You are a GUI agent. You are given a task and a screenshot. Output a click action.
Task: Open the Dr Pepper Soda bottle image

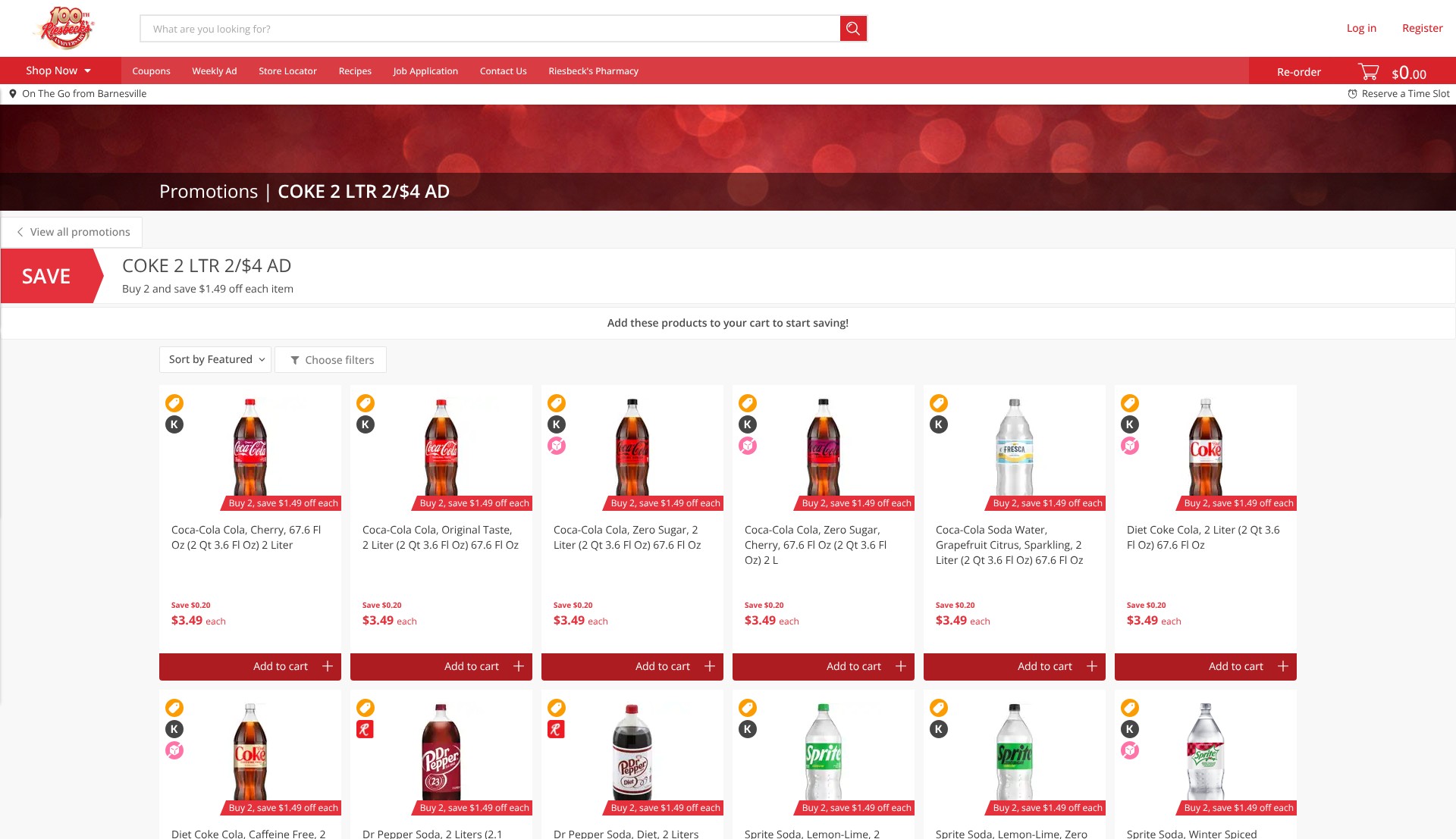(x=441, y=750)
